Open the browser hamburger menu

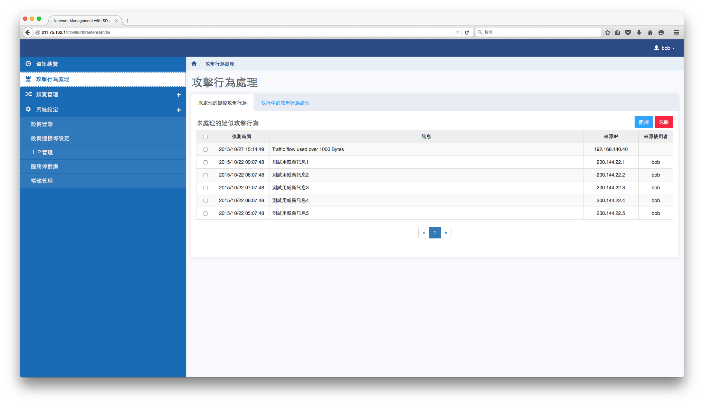[676, 32]
